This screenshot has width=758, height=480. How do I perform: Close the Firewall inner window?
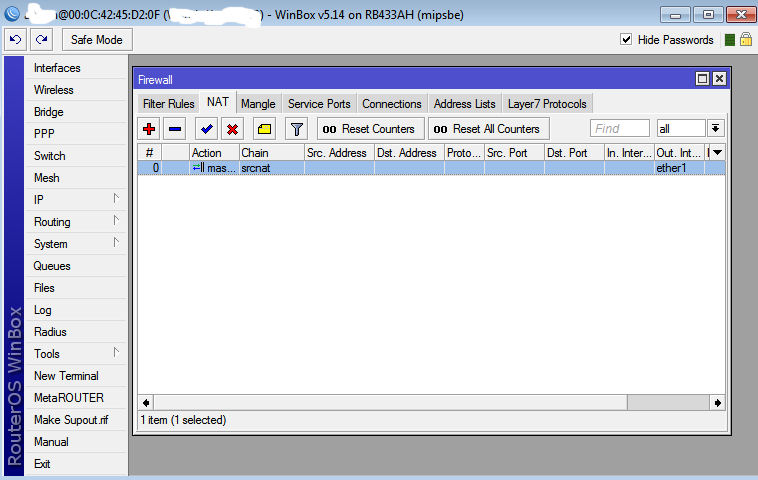719,79
